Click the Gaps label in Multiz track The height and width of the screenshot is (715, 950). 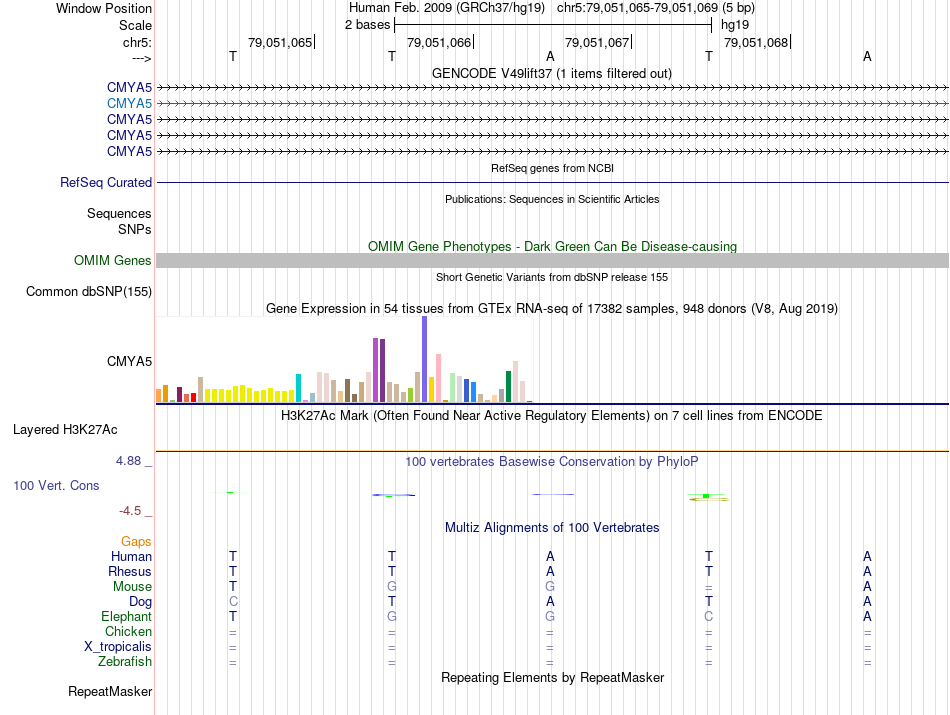136,542
